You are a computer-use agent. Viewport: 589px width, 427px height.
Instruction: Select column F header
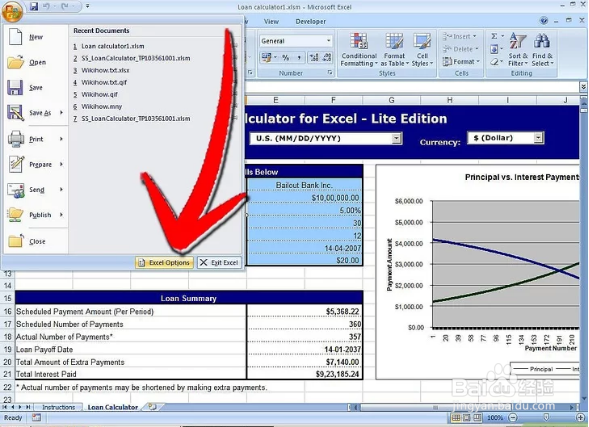pyautogui.click(x=333, y=100)
